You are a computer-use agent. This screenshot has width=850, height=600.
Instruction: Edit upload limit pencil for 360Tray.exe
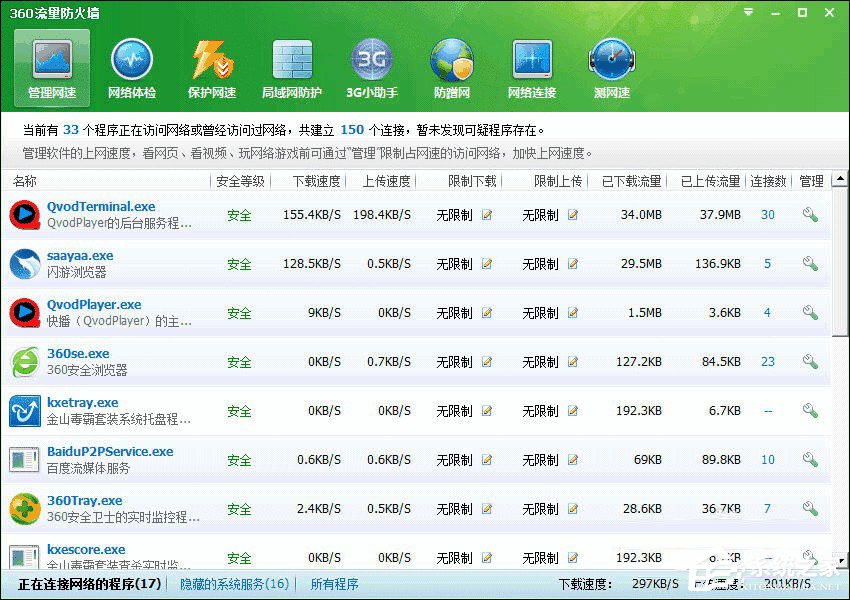pos(570,509)
